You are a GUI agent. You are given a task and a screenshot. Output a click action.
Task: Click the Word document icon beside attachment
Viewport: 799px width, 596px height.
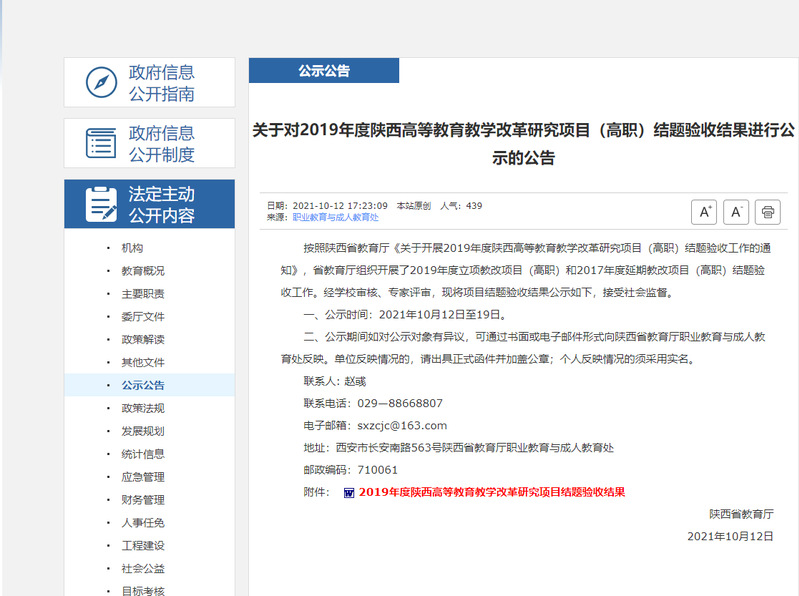tap(348, 493)
